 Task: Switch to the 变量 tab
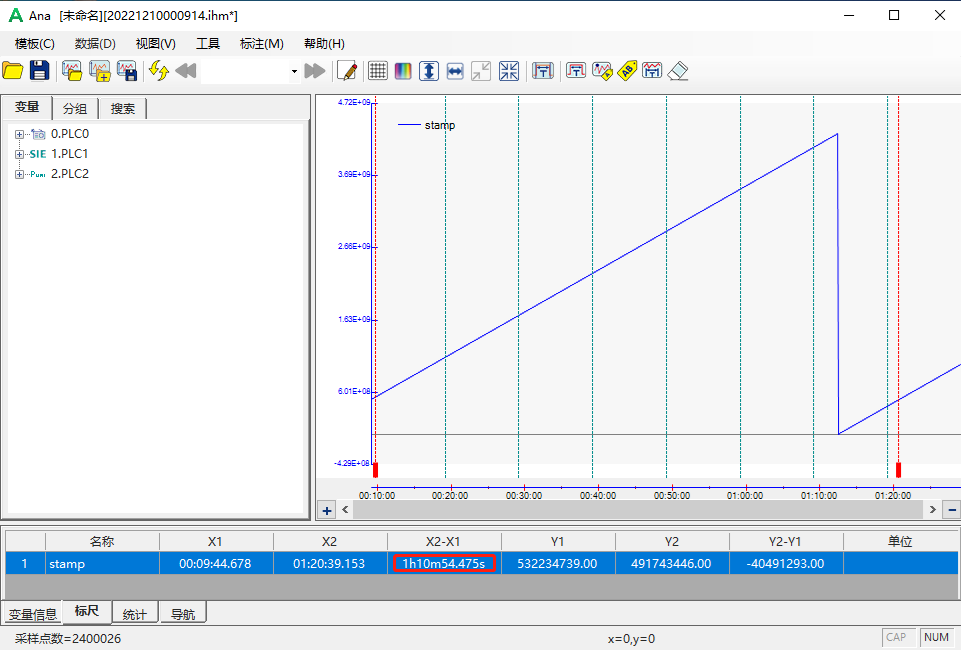tap(27, 107)
